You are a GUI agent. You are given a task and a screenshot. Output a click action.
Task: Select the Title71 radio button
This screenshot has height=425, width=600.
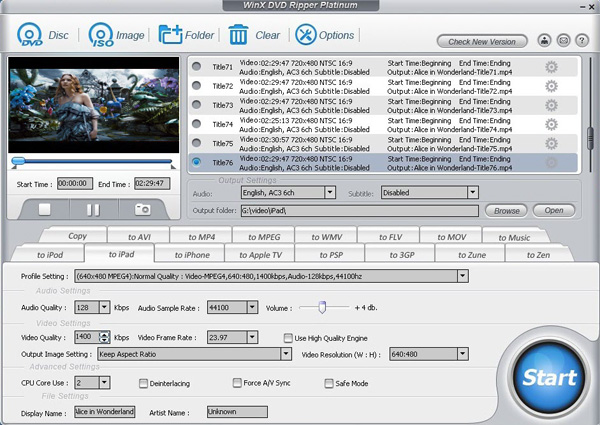tap(196, 67)
